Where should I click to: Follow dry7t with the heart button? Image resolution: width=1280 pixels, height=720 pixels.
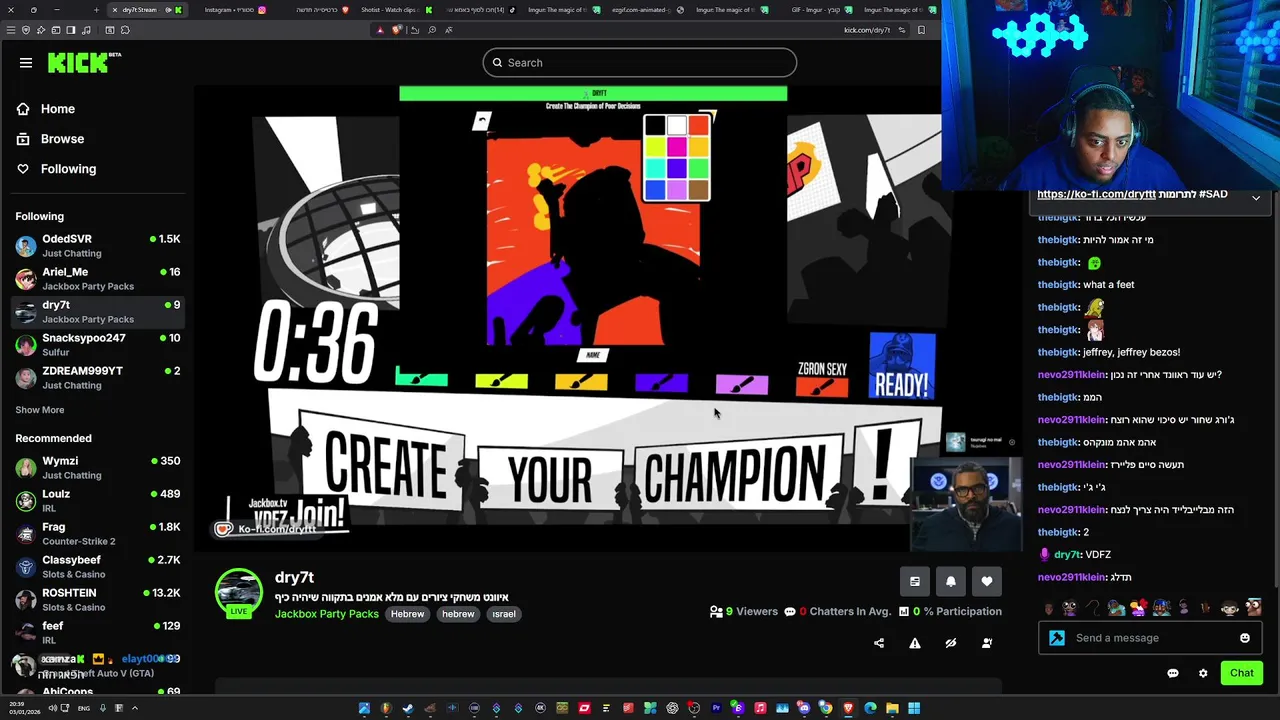point(987,581)
